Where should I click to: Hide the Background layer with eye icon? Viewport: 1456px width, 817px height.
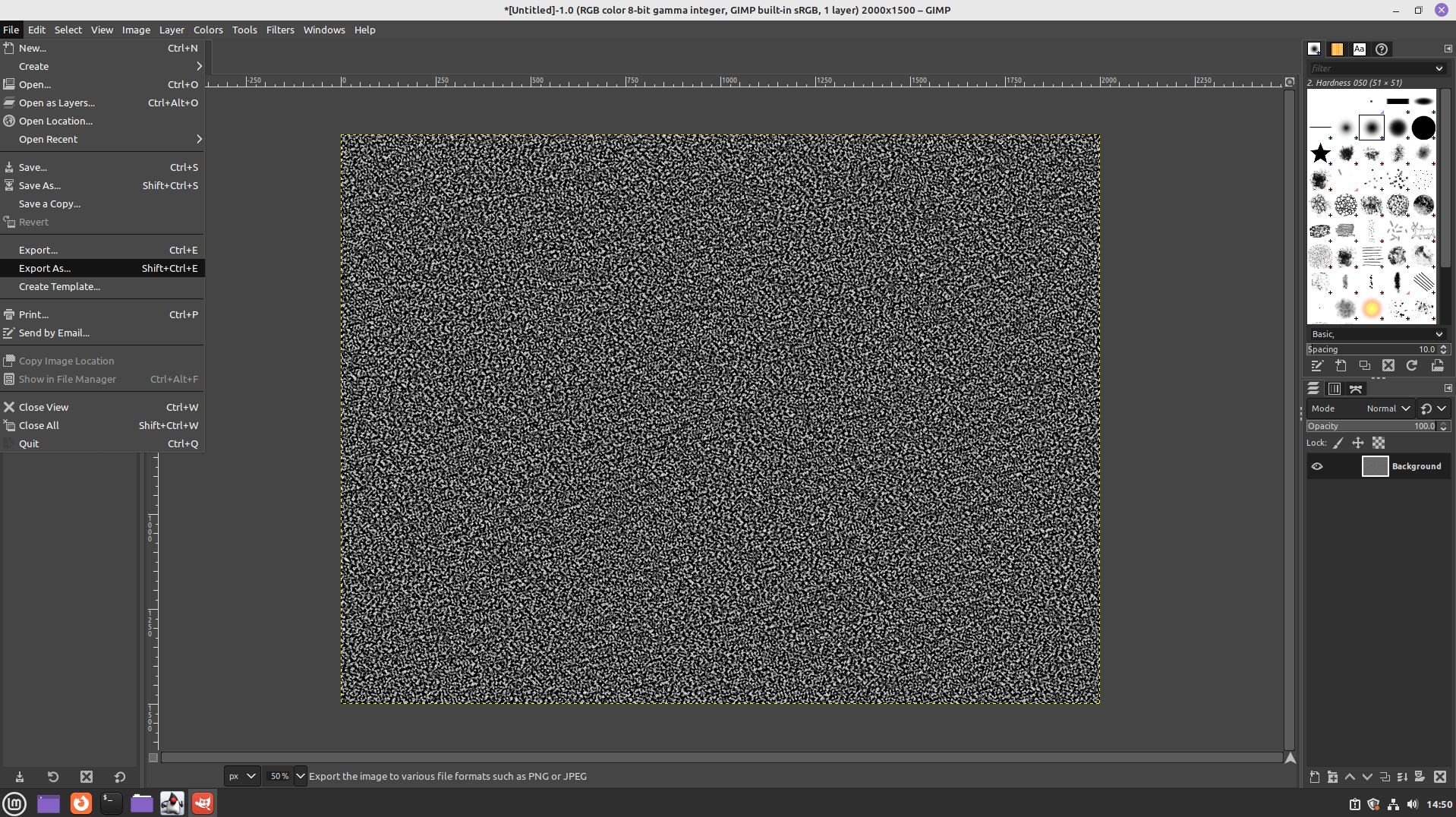(1317, 466)
